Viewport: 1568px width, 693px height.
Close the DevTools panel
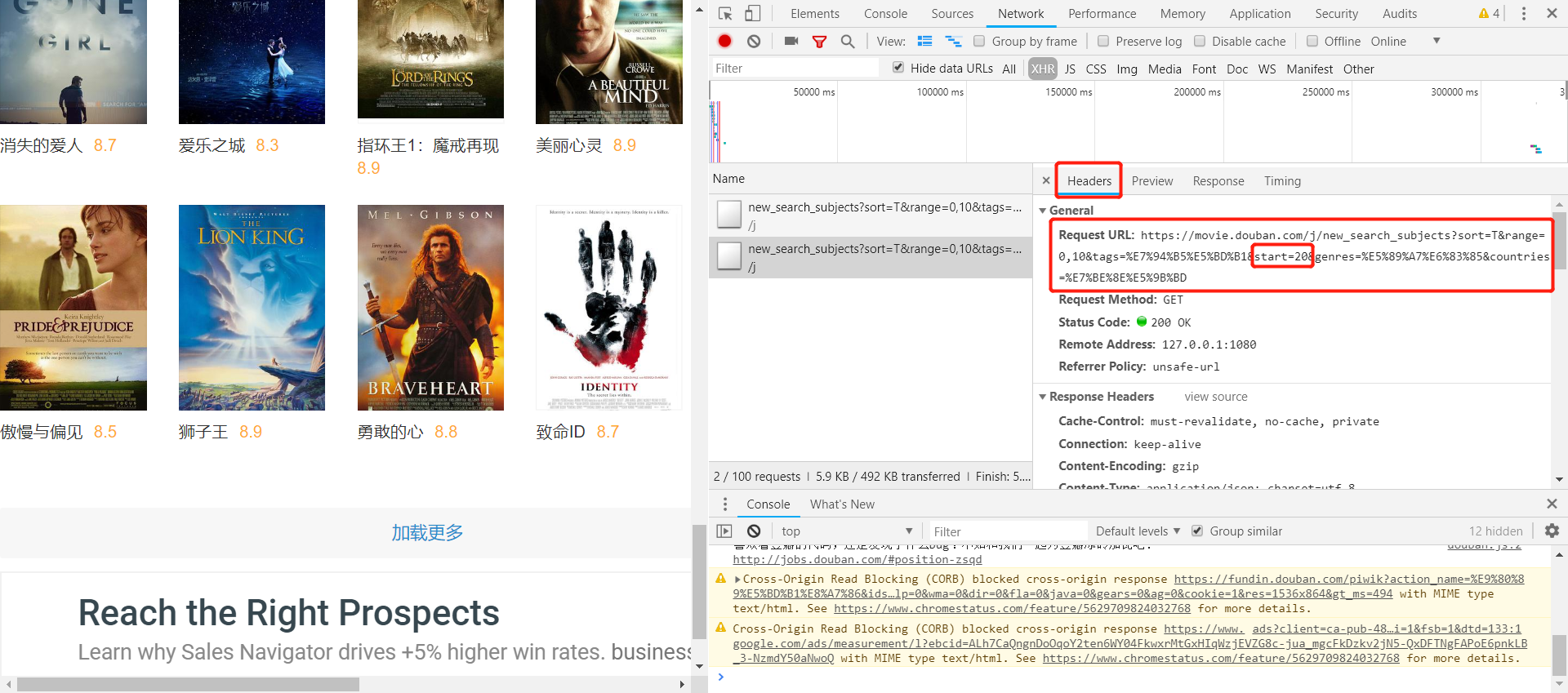pos(1552,13)
